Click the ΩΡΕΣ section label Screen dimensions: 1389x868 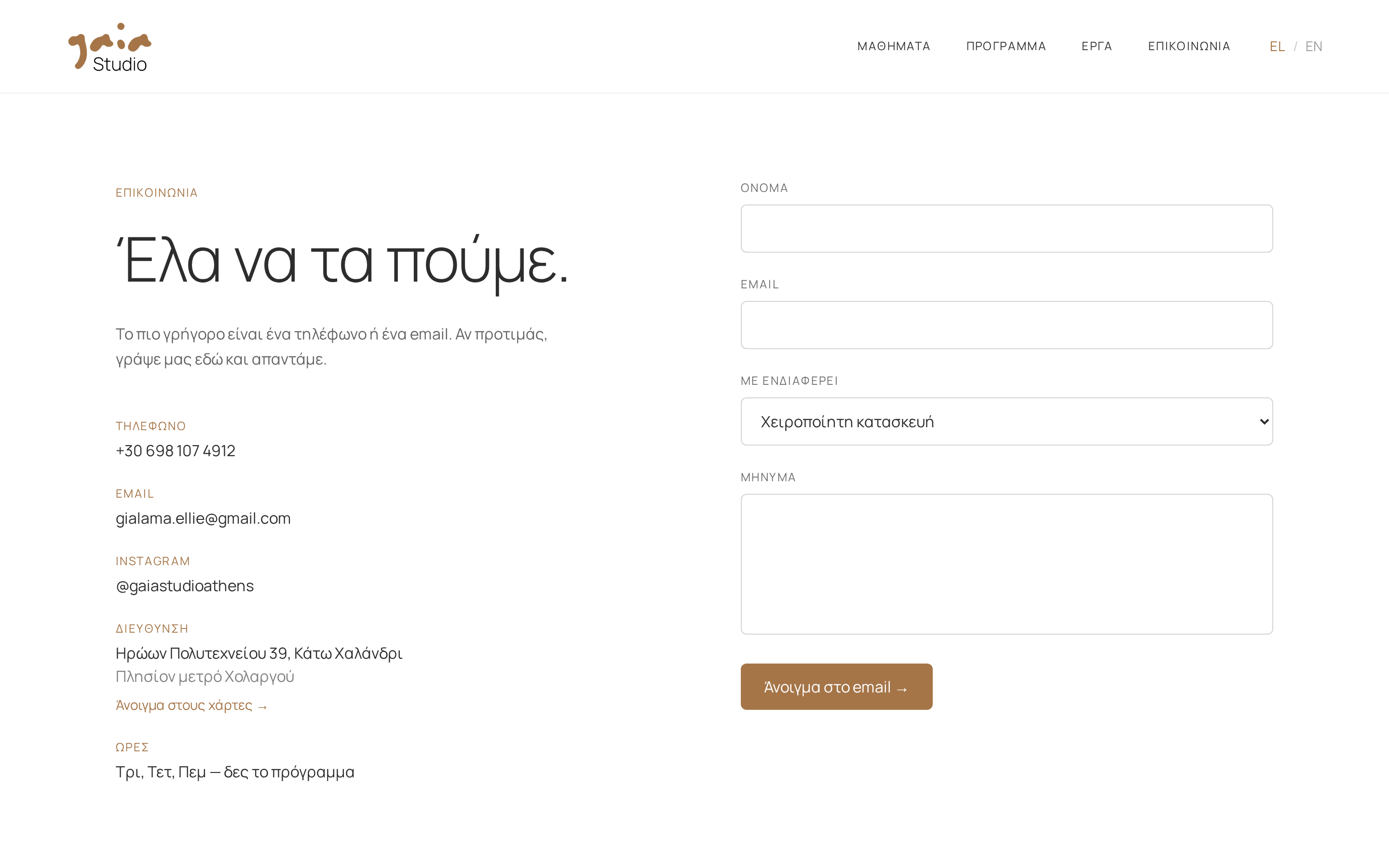pyautogui.click(x=132, y=747)
